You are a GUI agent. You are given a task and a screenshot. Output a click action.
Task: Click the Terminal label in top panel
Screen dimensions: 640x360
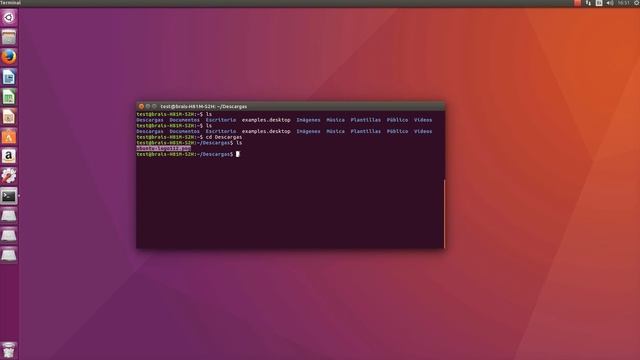(x=10, y=2)
